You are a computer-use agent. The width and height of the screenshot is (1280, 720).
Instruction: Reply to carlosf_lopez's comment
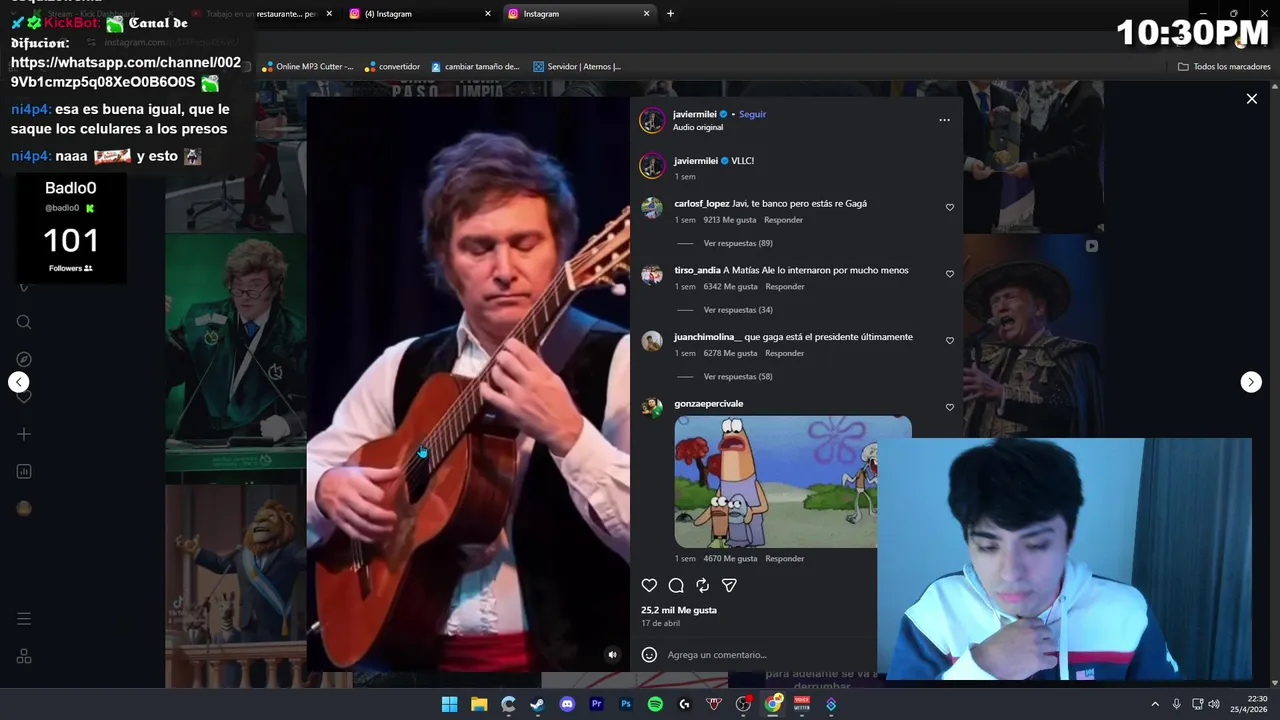(x=783, y=220)
